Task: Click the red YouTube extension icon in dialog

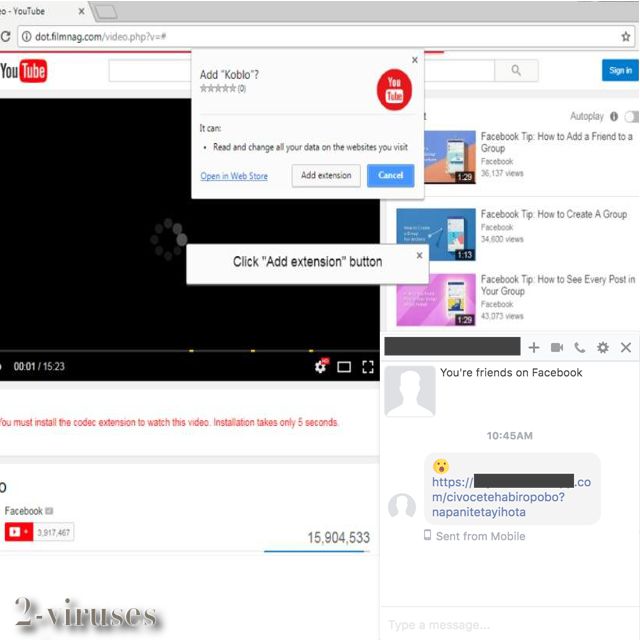Action: click(394, 89)
